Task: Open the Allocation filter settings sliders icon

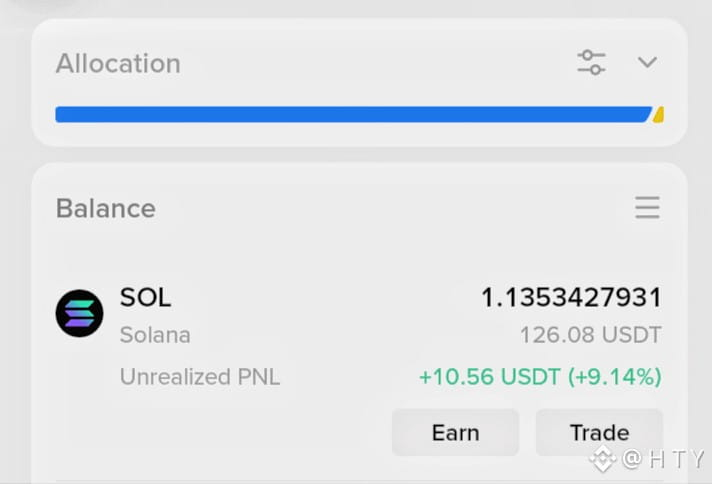Action: pos(591,62)
